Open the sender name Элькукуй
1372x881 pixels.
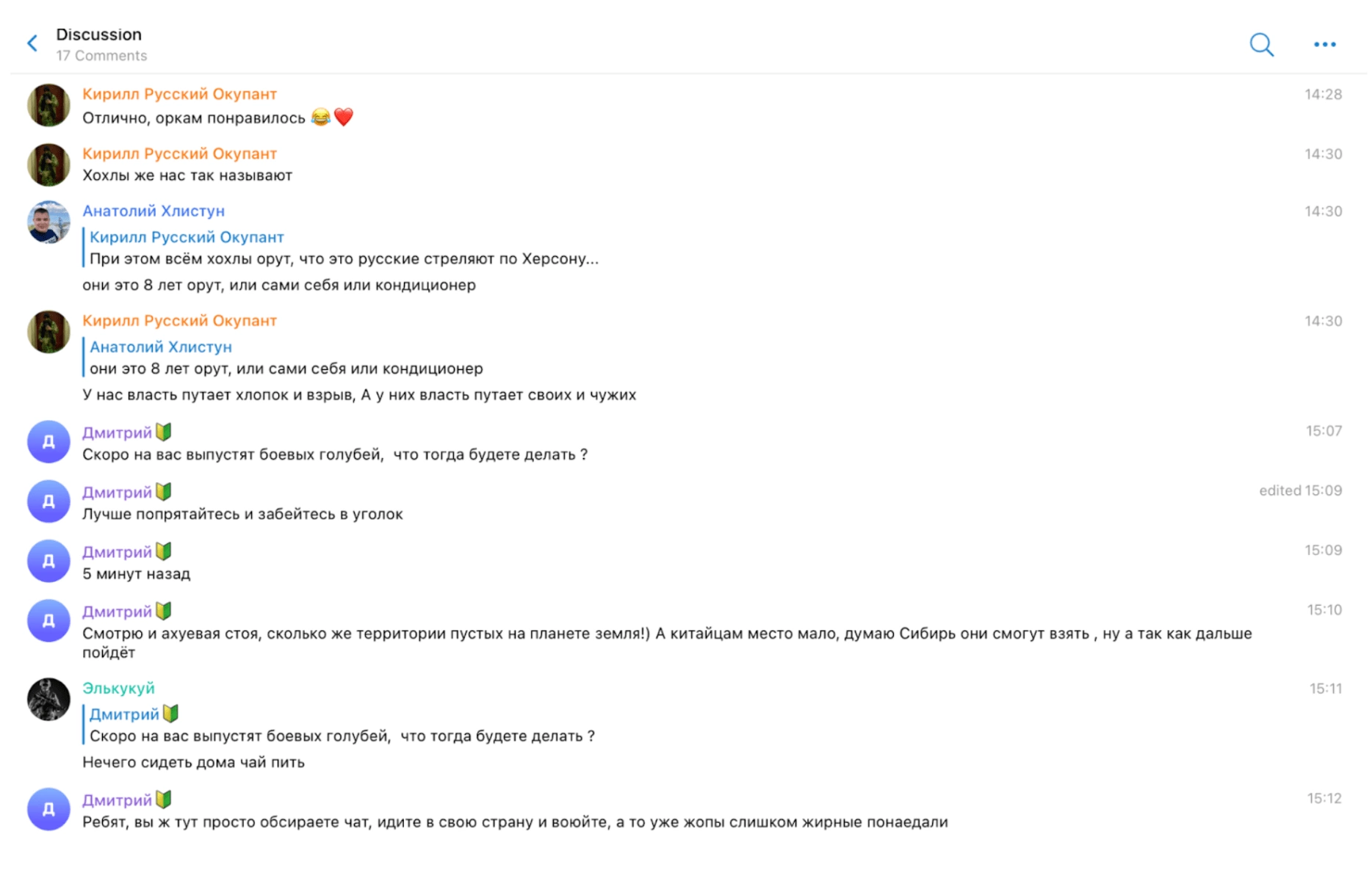118,688
